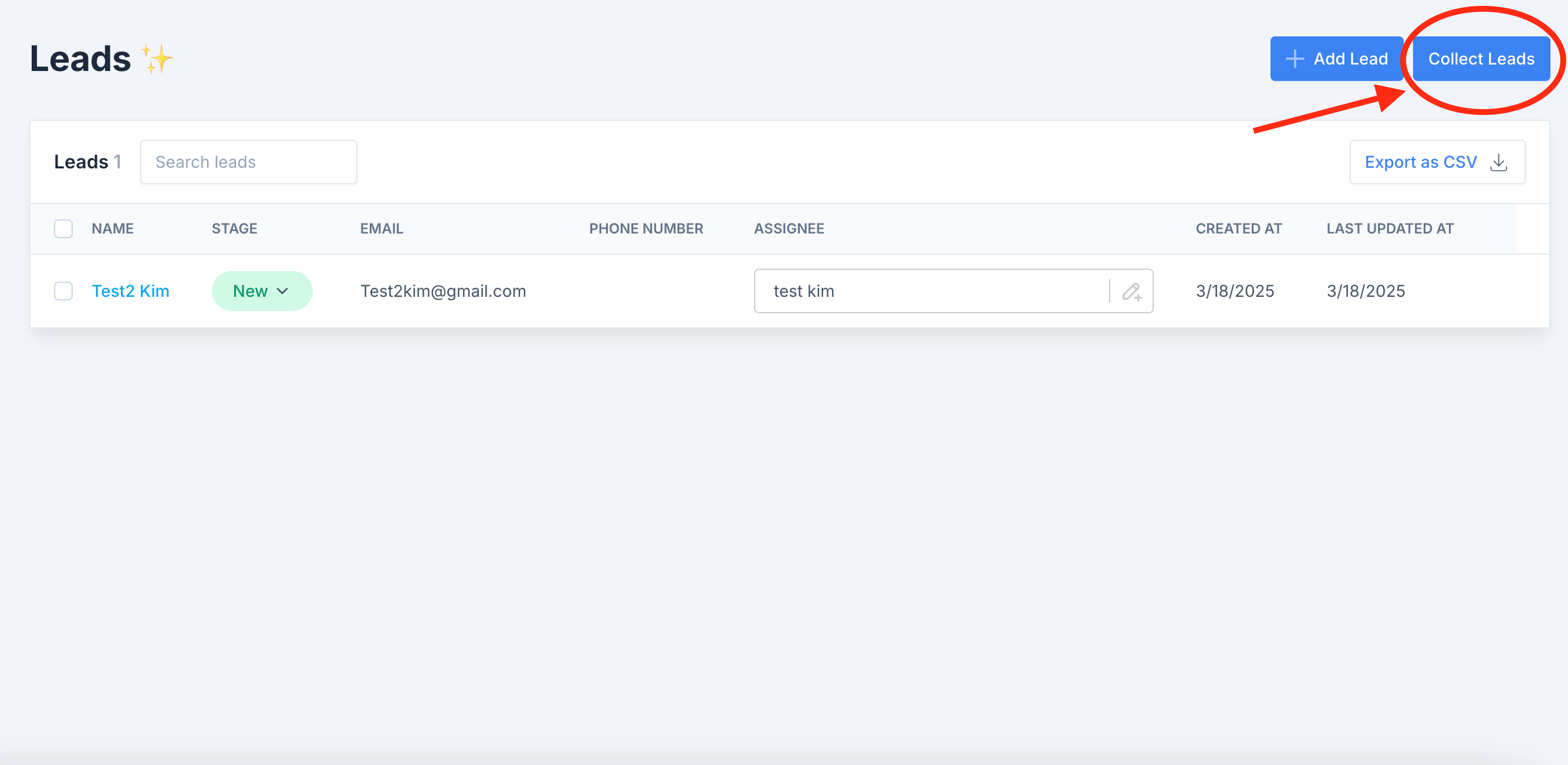Screen dimensions: 1568x765
Task: Click the STAGE column header
Action: pos(234,229)
